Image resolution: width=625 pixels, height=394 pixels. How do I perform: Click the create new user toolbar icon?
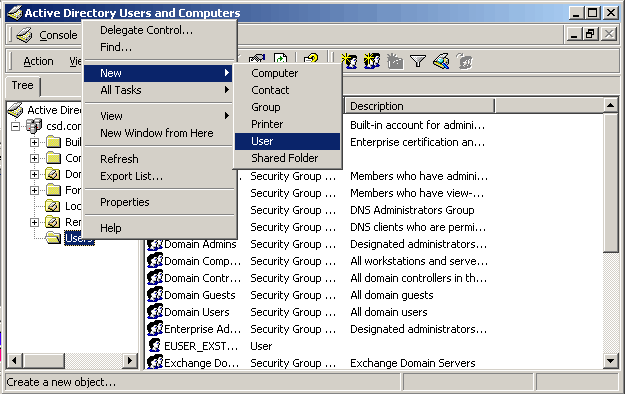click(x=350, y=61)
